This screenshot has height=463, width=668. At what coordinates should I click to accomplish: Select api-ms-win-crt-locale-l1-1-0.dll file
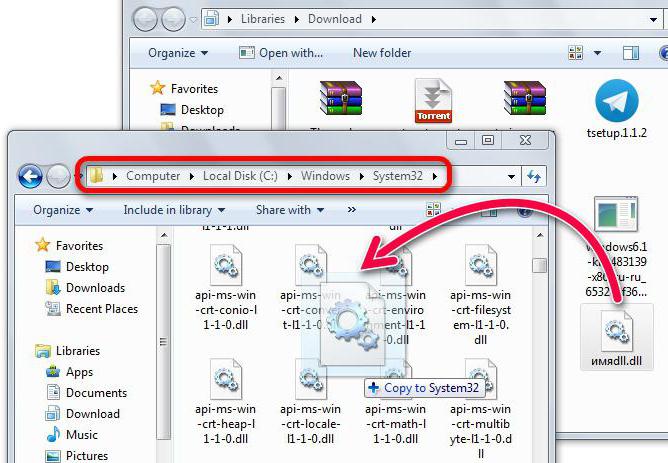[311, 402]
